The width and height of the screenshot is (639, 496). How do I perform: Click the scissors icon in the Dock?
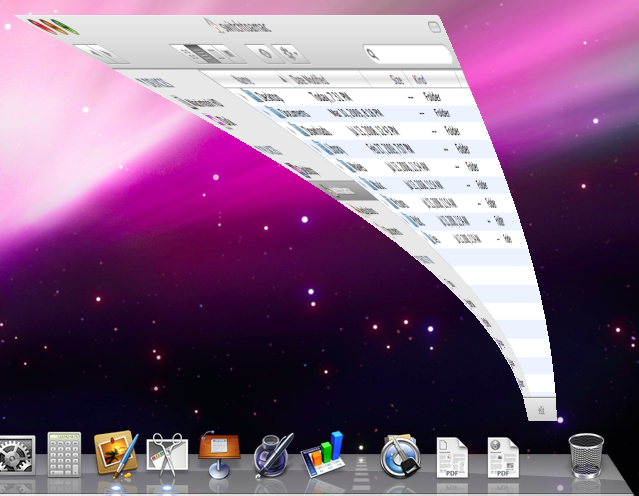(x=168, y=457)
